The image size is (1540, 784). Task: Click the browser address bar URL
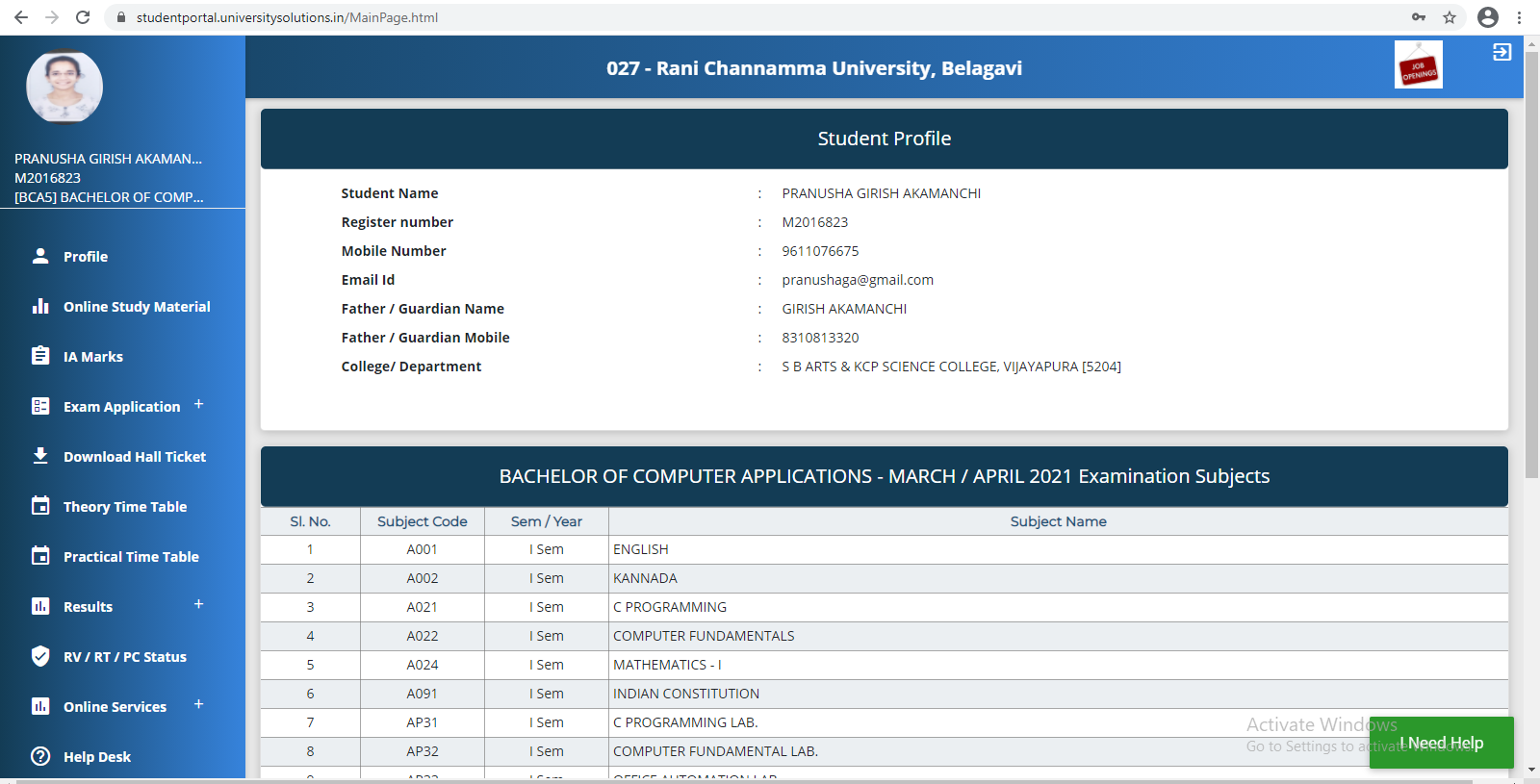point(287,17)
